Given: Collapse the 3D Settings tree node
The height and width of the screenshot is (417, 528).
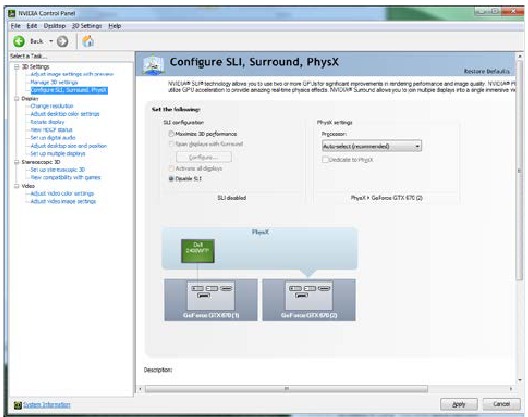Looking at the screenshot, I should click(16, 67).
